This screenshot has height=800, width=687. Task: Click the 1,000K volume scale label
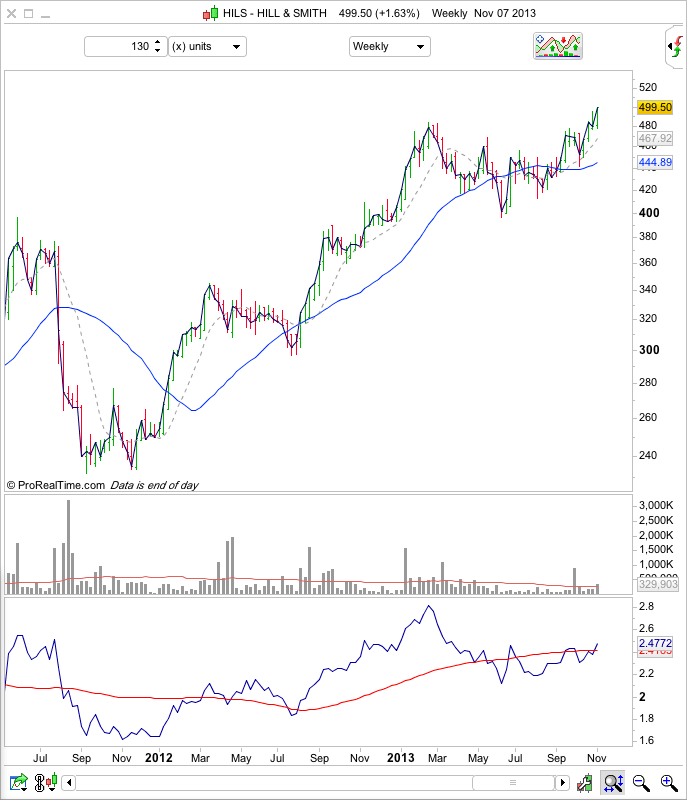tap(656, 564)
